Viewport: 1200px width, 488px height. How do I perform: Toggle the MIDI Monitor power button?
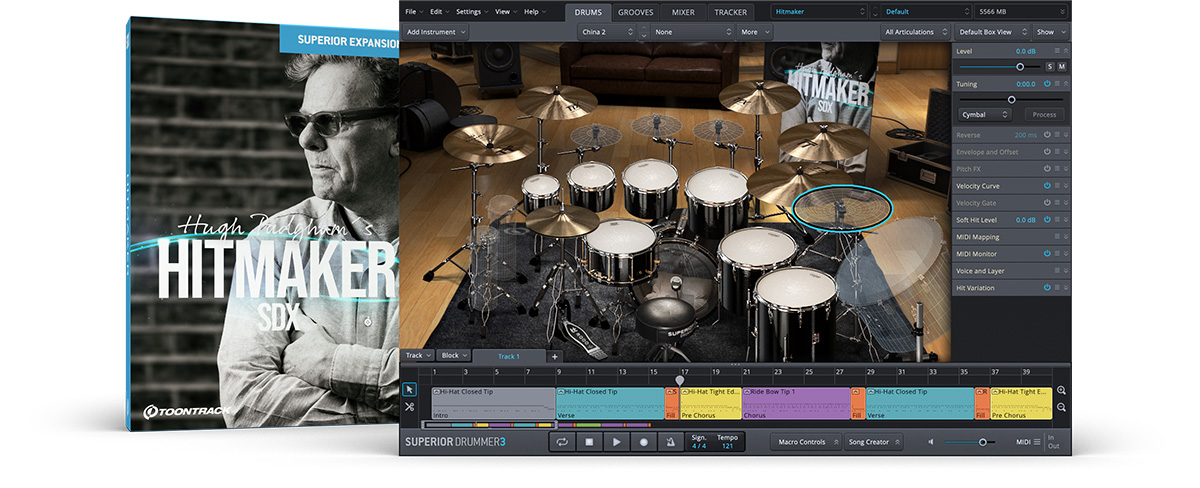tap(1047, 254)
